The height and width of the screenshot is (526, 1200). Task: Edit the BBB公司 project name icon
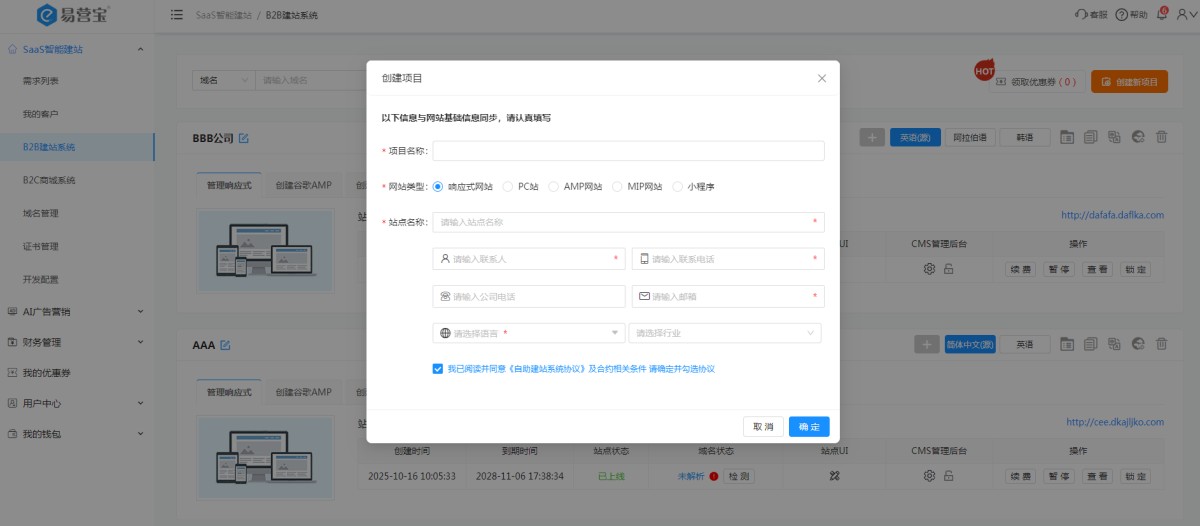(x=244, y=138)
